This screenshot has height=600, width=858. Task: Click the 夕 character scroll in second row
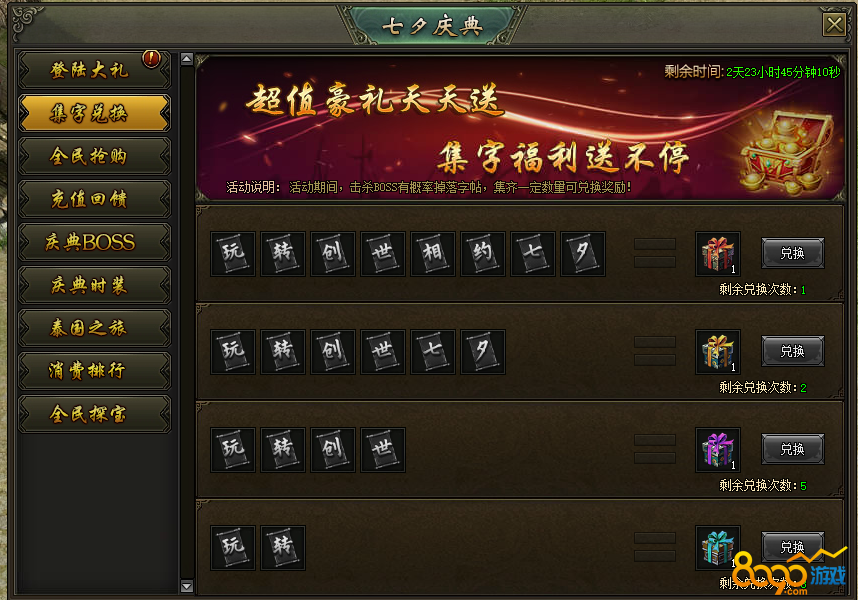pyautogui.click(x=483, y=352)
